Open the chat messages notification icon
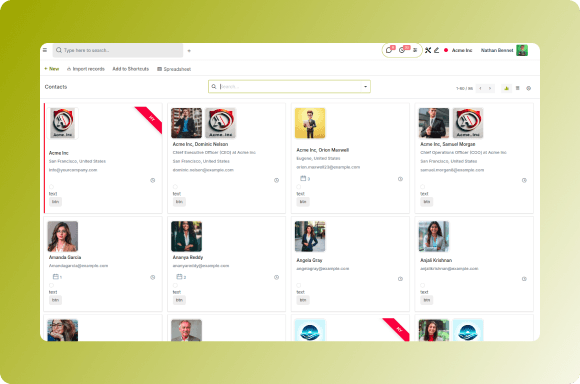Viewport: 580px width, 384px height. (389, 50)
